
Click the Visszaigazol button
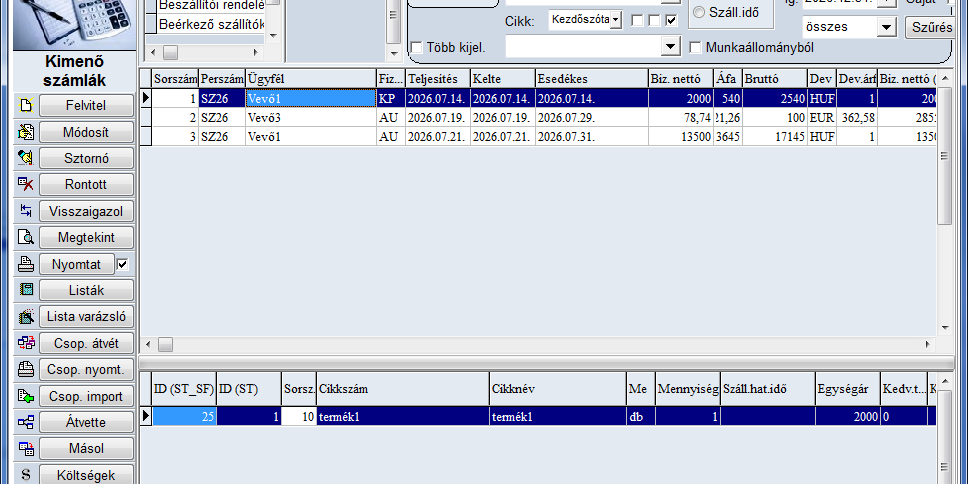pos(86,211)
